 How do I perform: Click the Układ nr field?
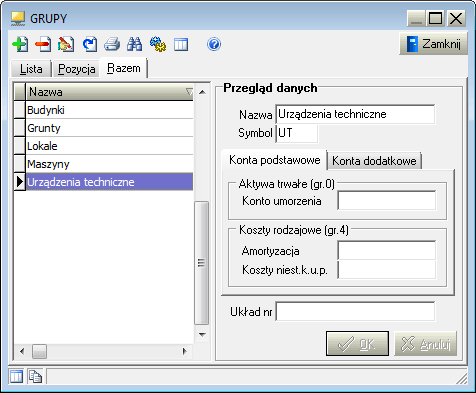(355, 312)
